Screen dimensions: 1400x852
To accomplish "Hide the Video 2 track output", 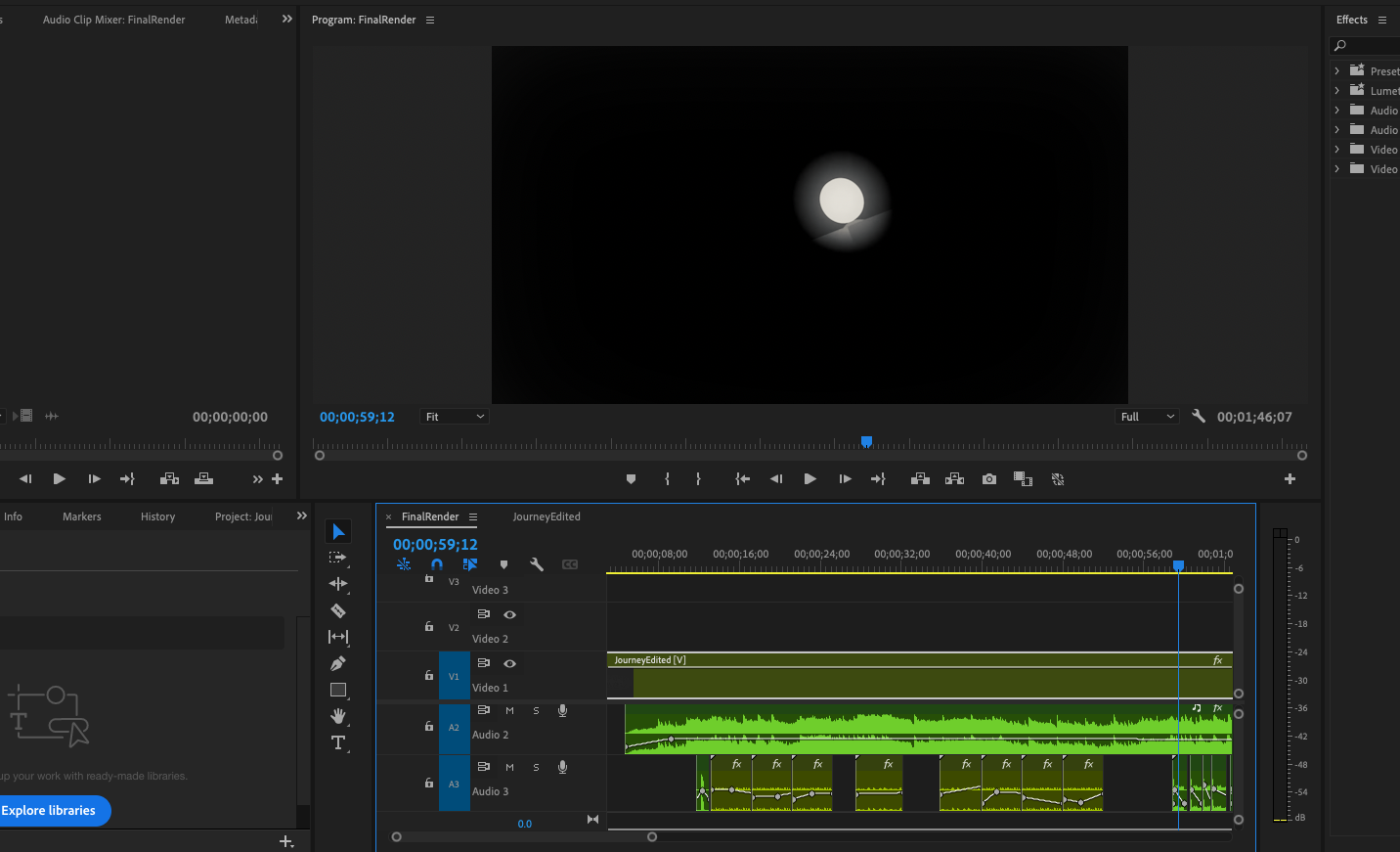I will (x=509, y=614).
